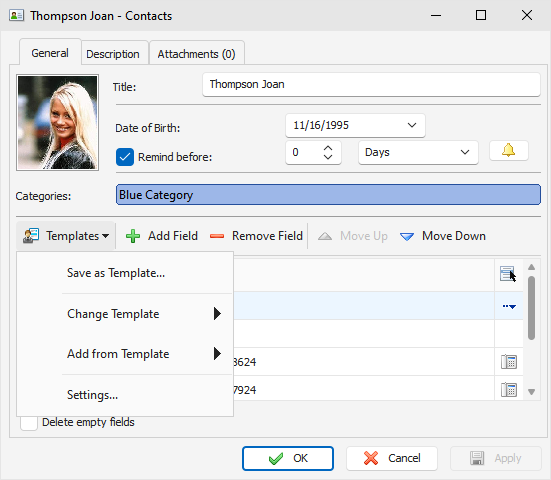Click the Apply button
The image size is (551, 480).
[x=496, y=458]
